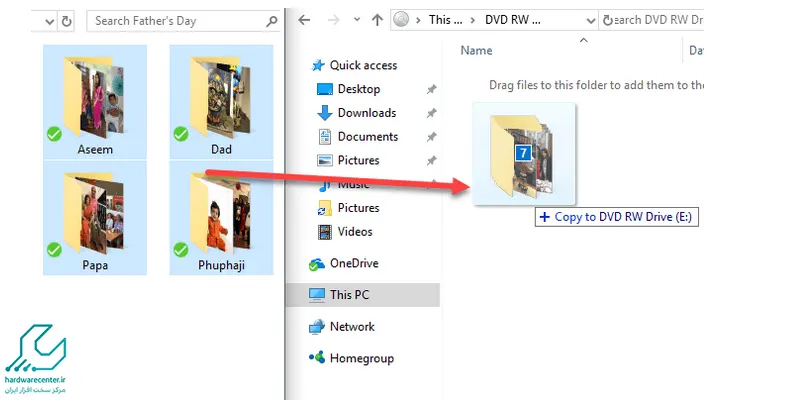Refresh the Father's Day folder
Viewport: 800px width, 400px height.
(66, 20)
